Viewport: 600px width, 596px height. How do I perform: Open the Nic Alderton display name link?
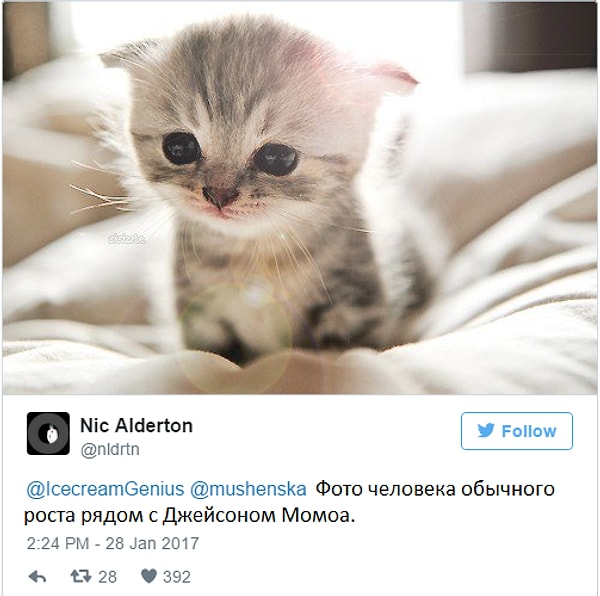click(x=136, y=425)
